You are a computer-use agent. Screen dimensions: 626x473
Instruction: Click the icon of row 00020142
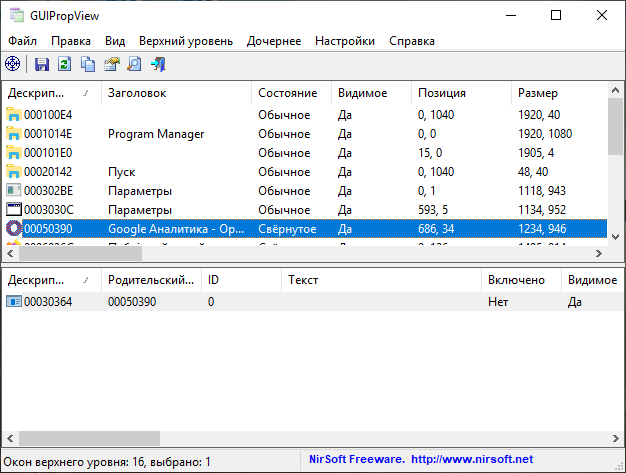(14, 172)
